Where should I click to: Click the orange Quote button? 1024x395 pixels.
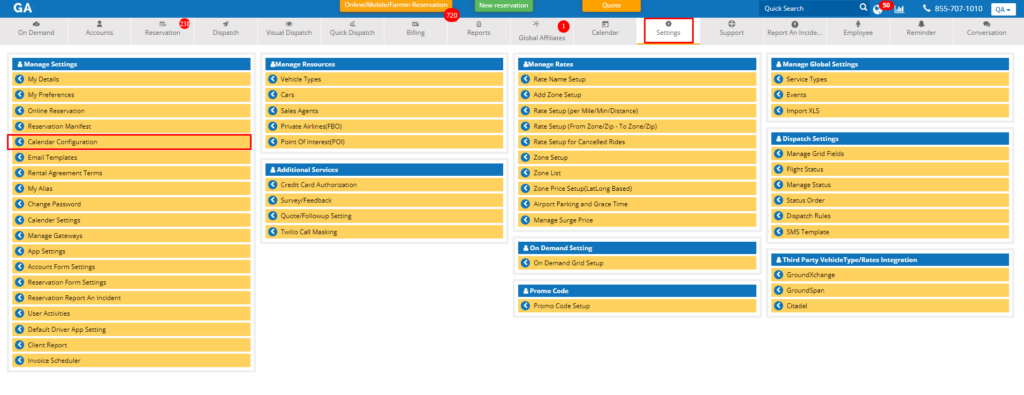[x=611, y=5]
